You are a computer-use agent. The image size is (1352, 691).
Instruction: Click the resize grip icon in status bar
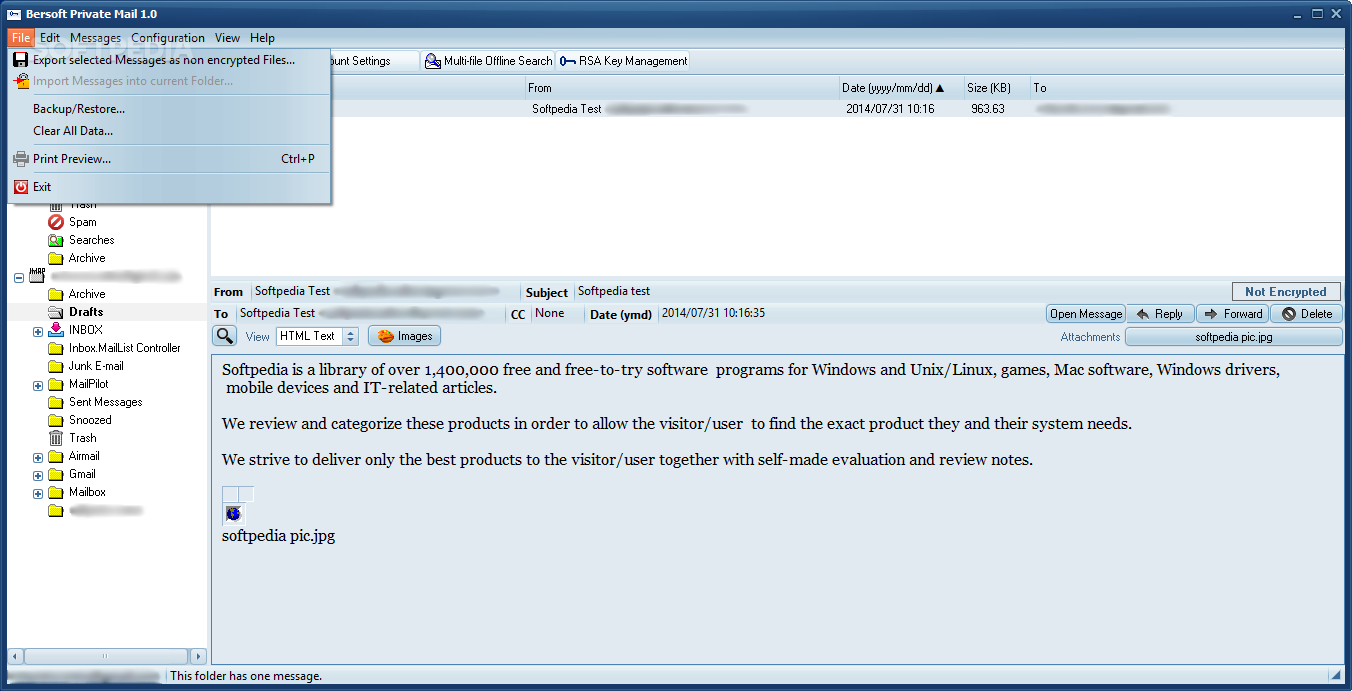(1335, 675)
